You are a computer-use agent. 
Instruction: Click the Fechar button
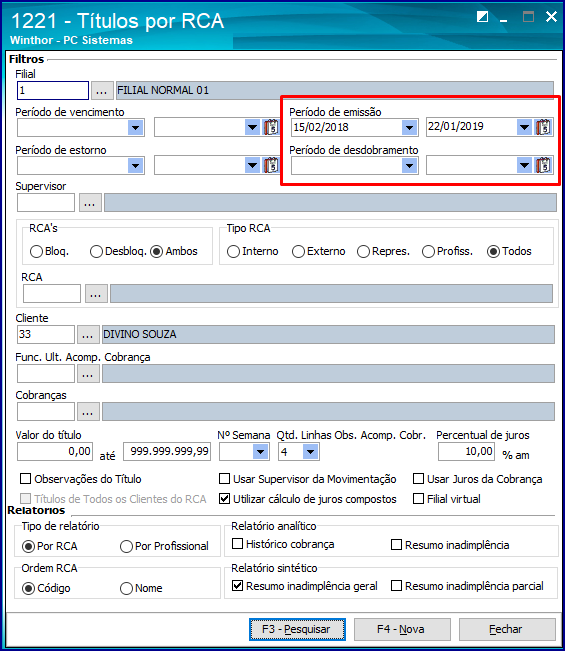click(x=507, y=629)
